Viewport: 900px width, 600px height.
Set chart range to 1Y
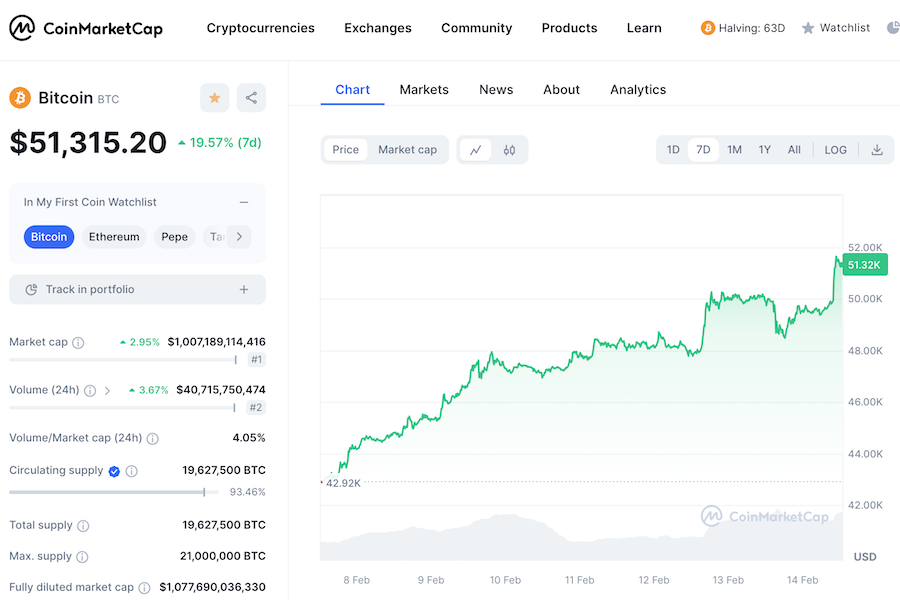pos(765,150)
